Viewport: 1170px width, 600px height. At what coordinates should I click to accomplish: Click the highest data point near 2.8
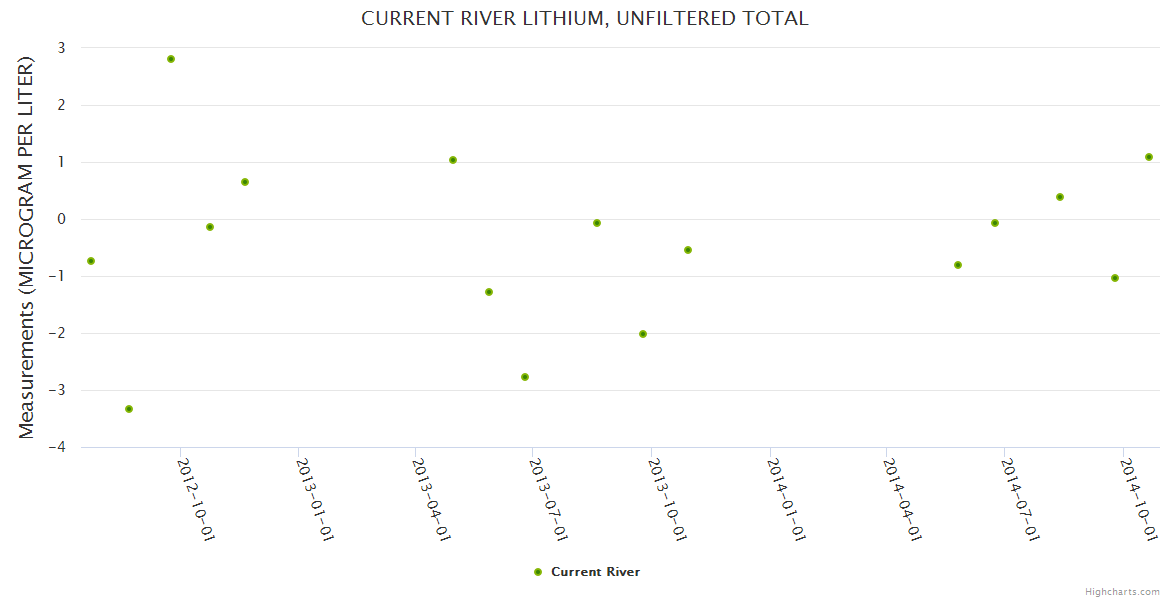(171, 59)
